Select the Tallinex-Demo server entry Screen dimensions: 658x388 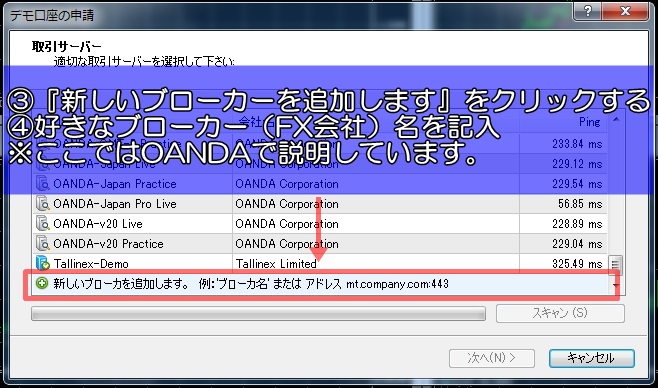point(320,263)
